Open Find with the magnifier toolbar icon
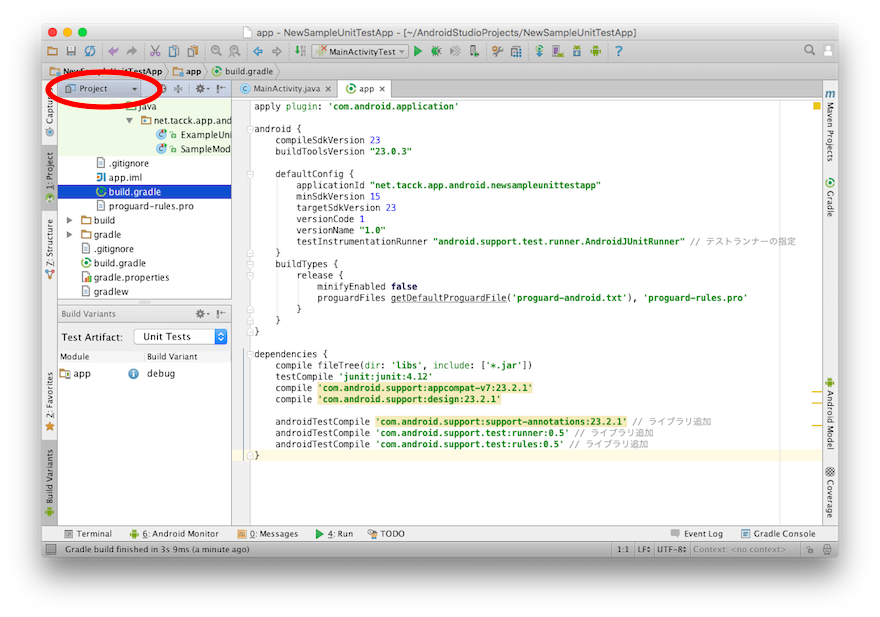Image resolution: width=880 pixels, height=617 pixels. [216, 51]
